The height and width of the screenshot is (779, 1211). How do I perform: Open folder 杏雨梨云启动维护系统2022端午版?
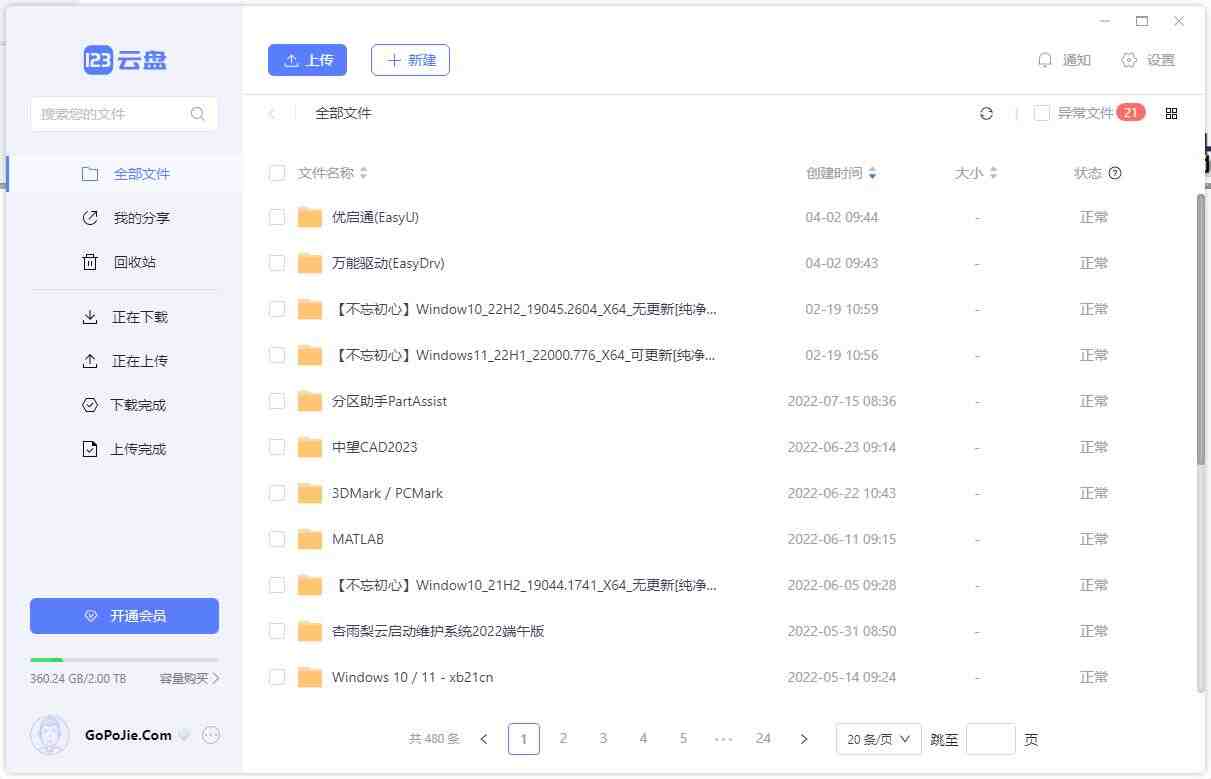click(438, 631)
